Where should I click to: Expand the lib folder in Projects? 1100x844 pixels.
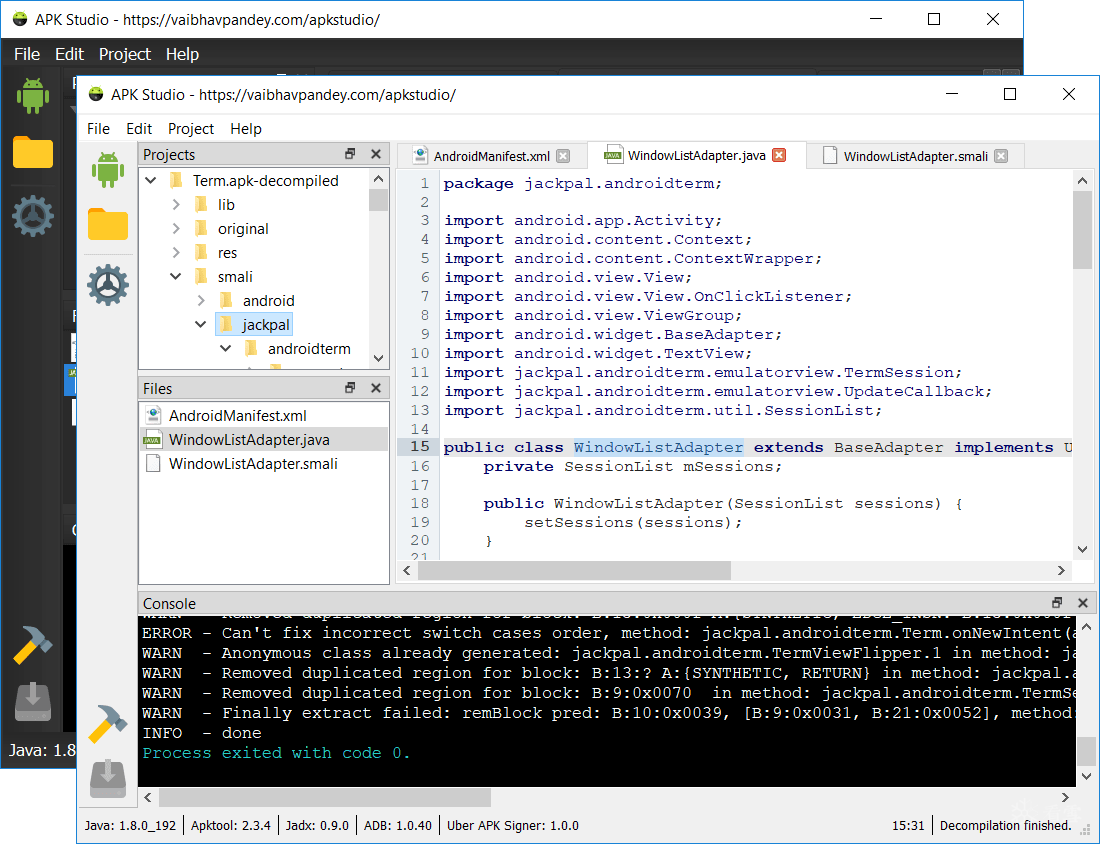pos(176,205)
